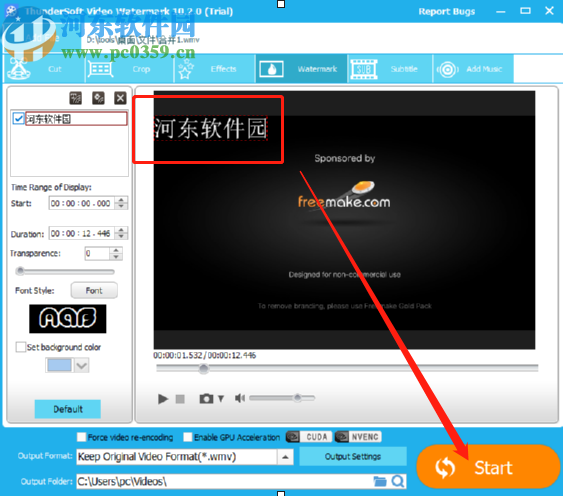Increase Transparence with the up arrow
The width and height of the screenshot is (563, 496).
116,250
